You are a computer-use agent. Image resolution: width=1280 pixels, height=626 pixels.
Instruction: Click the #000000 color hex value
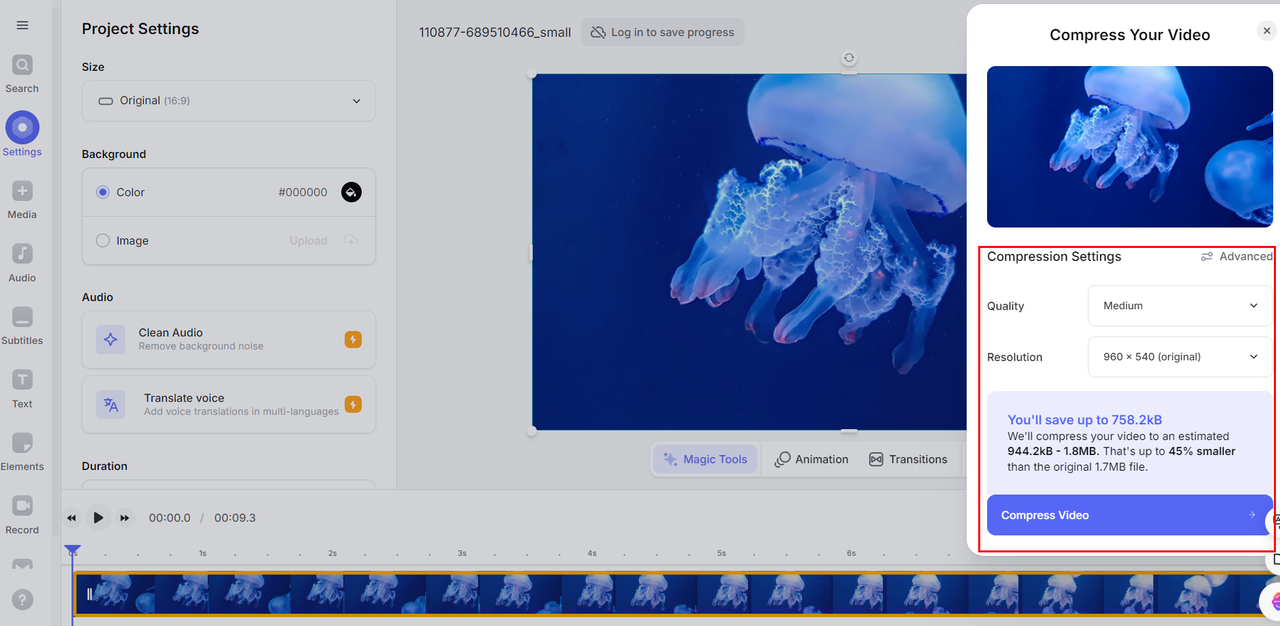303,192
